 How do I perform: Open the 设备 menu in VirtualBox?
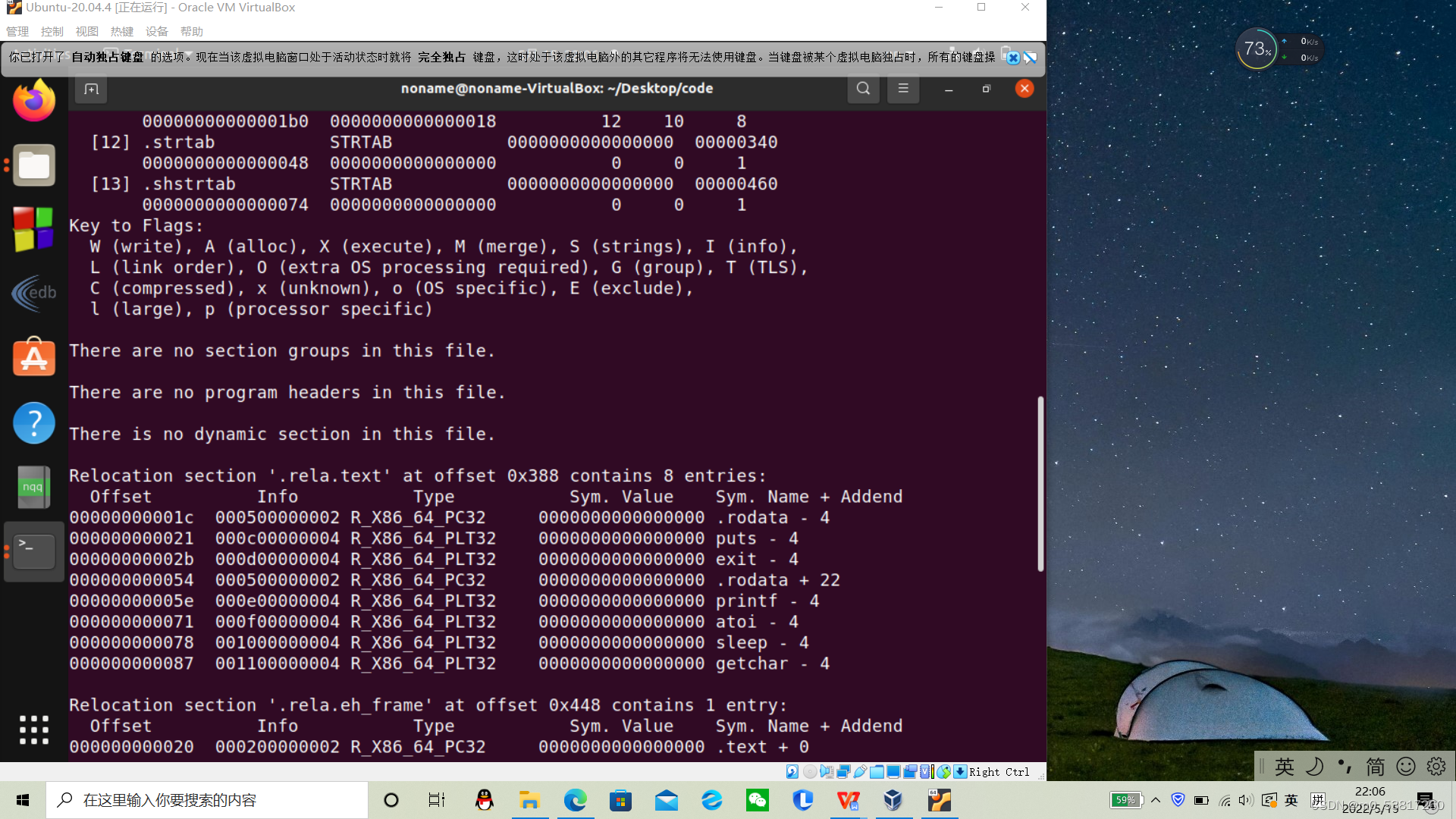tap(157, 31)
